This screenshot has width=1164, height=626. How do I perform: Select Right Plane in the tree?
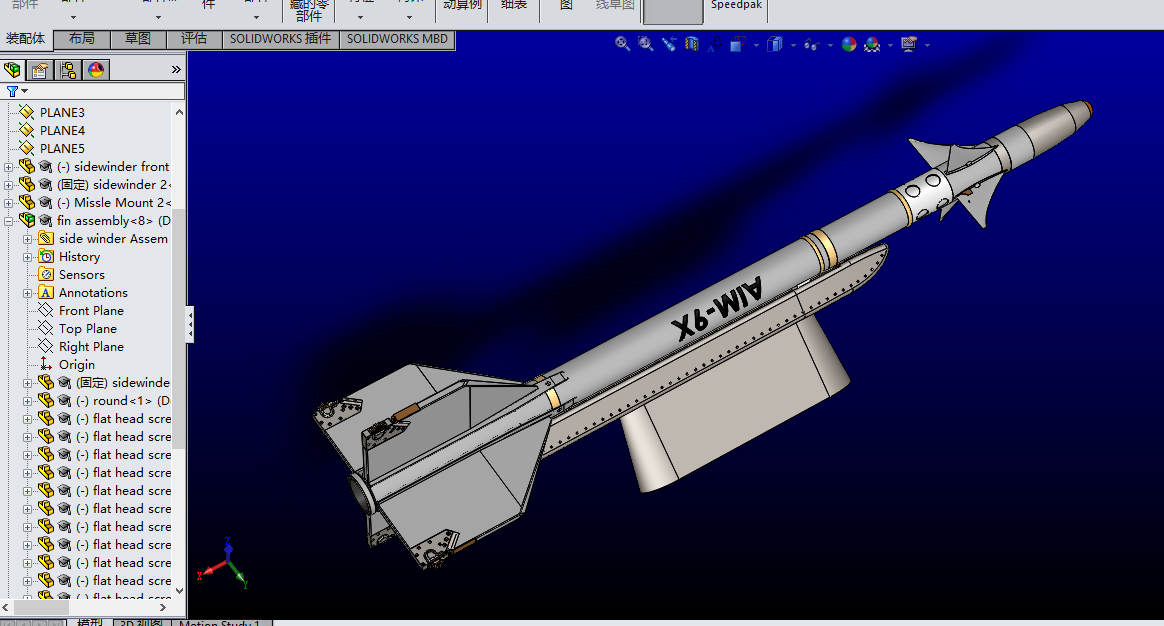[91, 347]
